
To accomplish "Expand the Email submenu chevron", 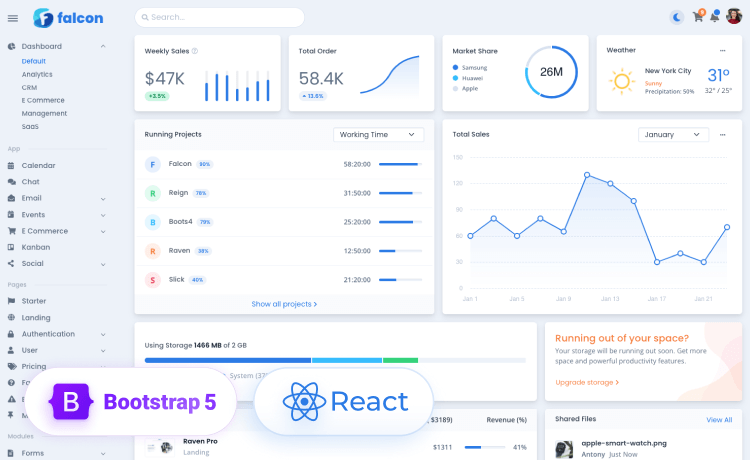I will (x=103, y=199).
